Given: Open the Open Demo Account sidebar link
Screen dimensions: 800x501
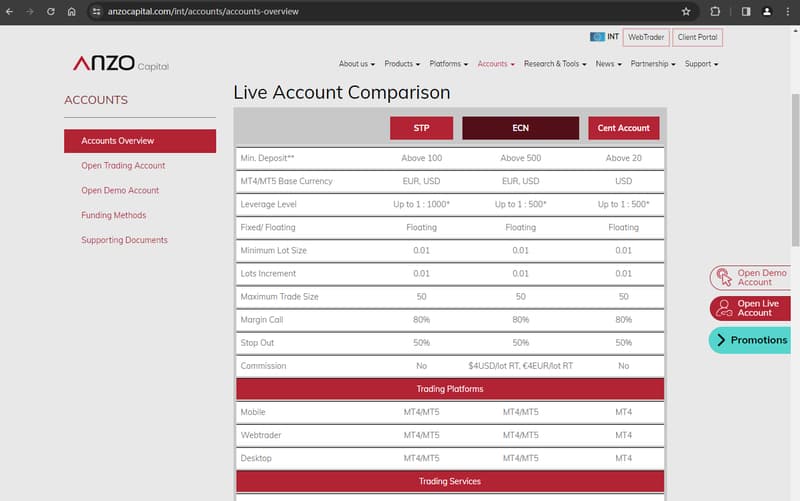Looking at the screenshot, I should coord(120,190).
